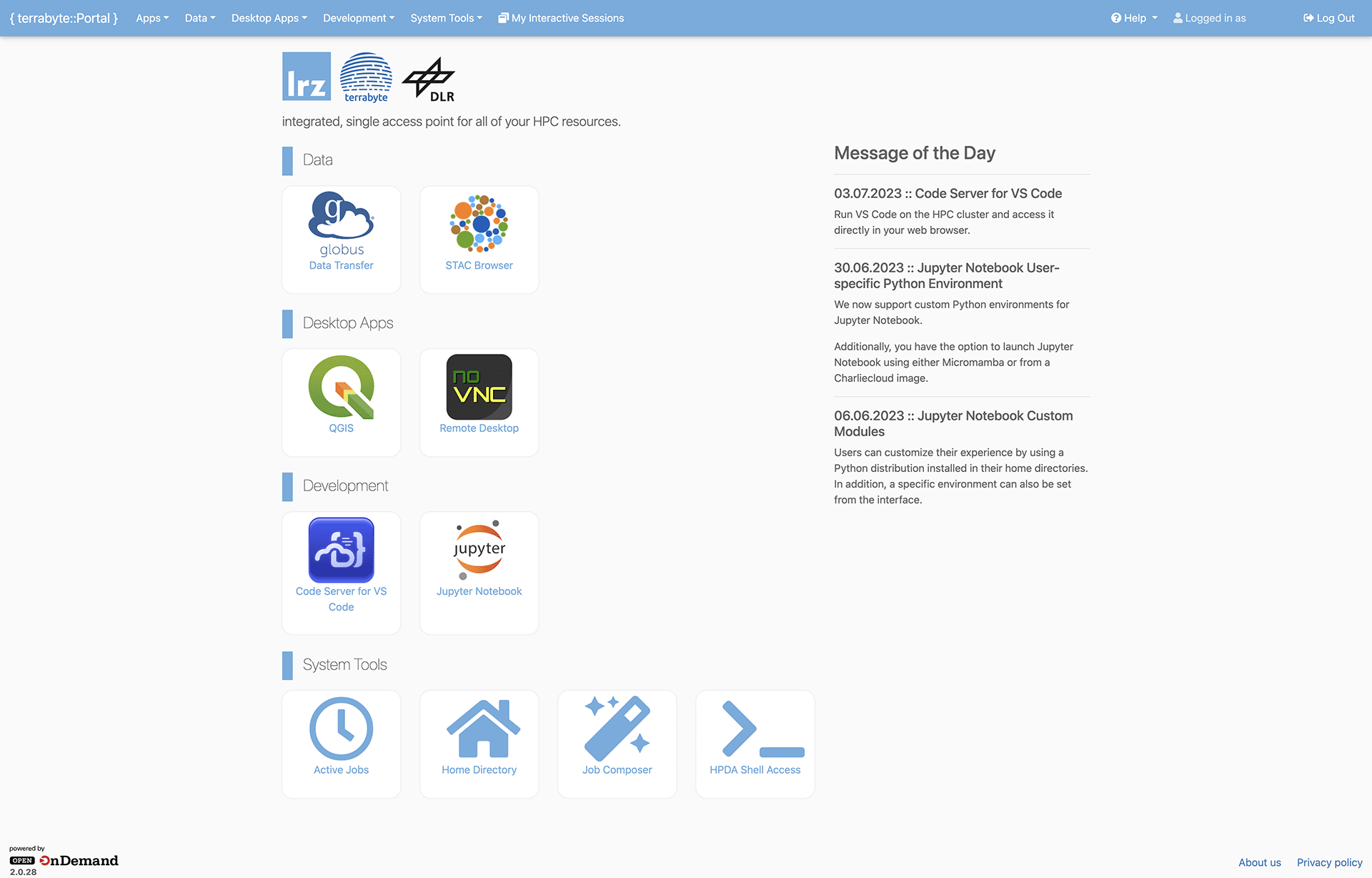Open Code Server for VS Code

(x=341, y=561)
